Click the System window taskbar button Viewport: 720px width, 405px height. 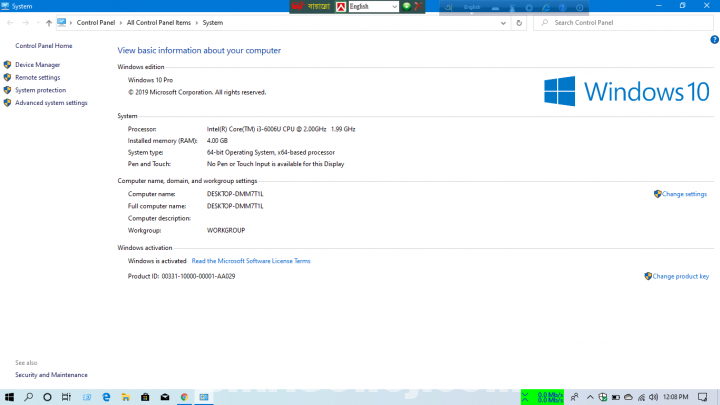(x=204, y=397)
